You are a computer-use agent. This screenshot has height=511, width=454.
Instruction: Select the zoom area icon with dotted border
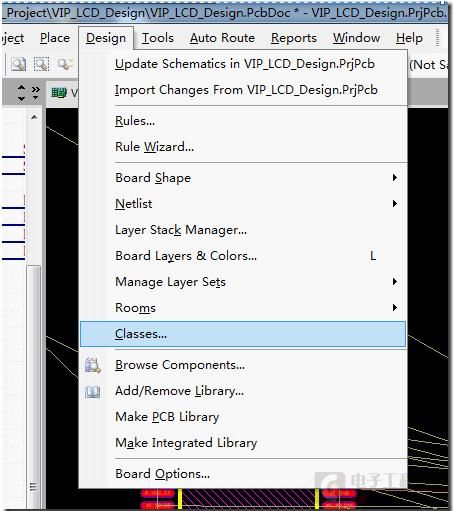42,64
